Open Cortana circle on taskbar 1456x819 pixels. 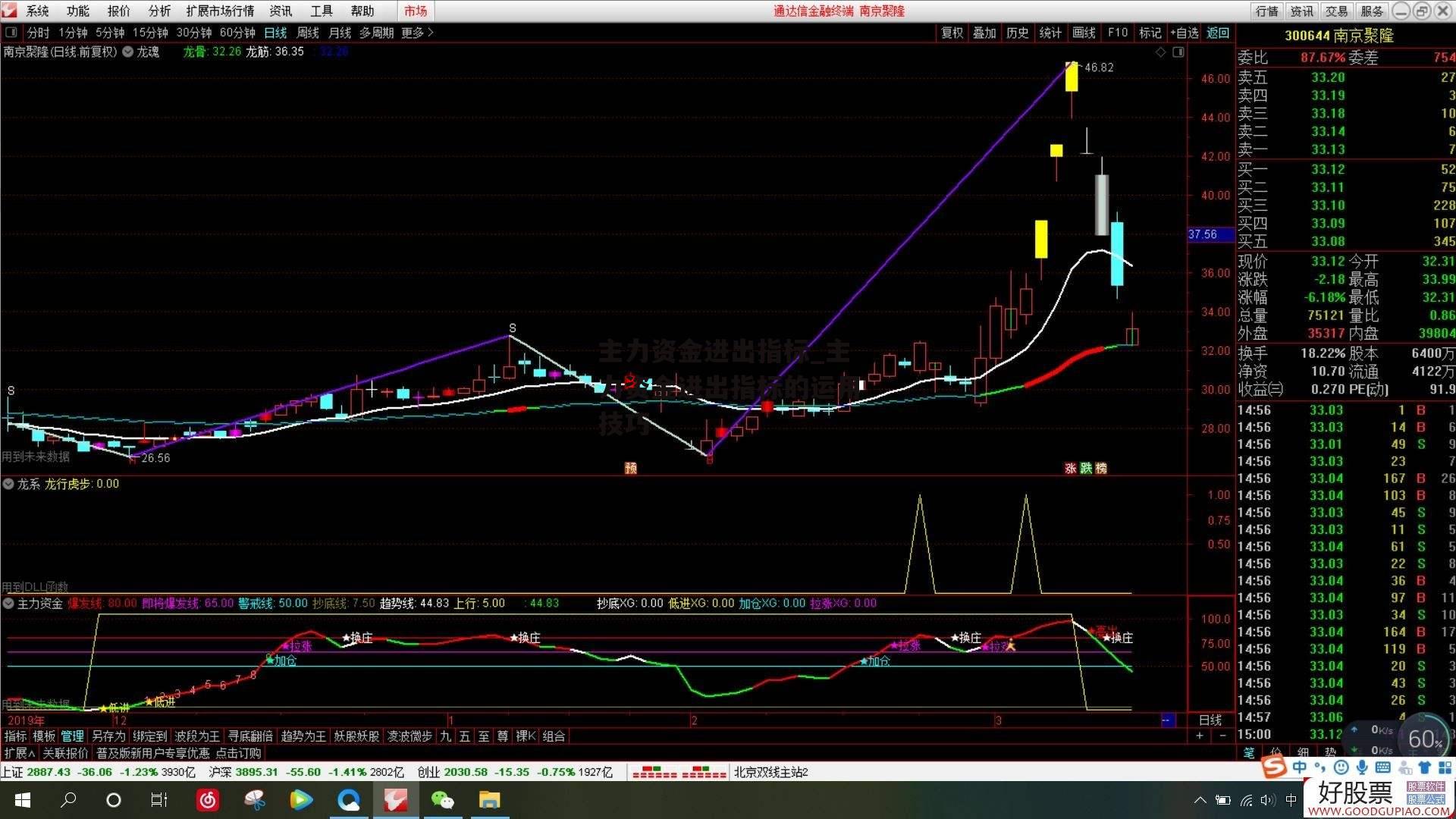point(114,800)
